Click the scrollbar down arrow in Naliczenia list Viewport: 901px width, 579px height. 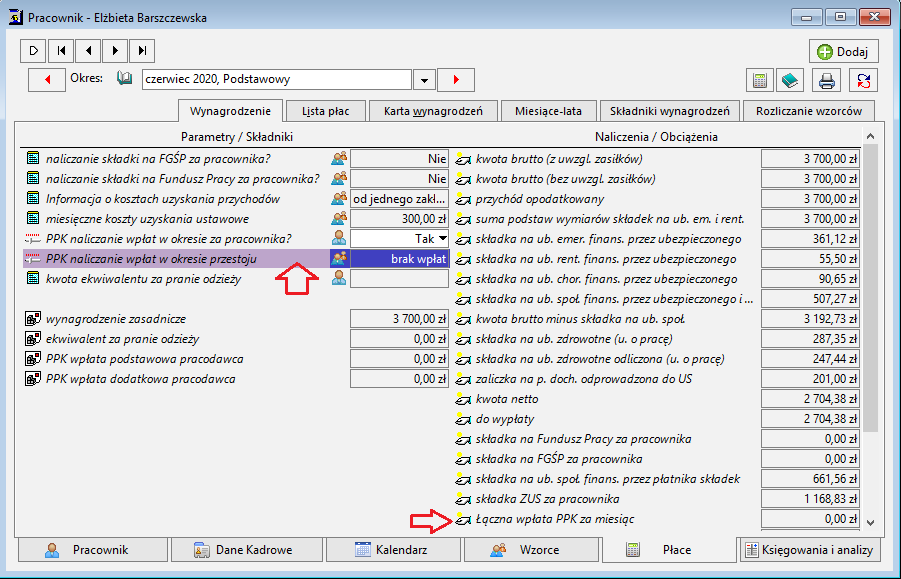(x=870, y=523)
